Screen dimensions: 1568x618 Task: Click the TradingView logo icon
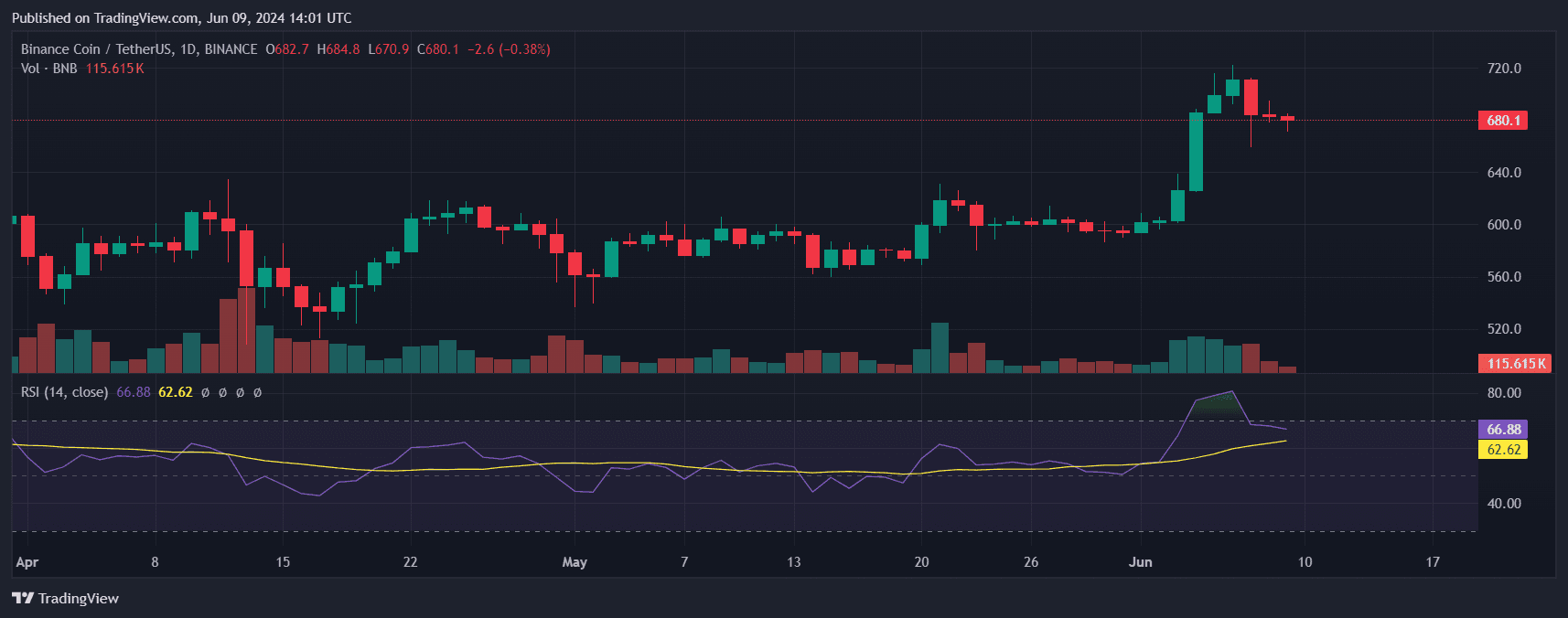(x=22, y=598)
